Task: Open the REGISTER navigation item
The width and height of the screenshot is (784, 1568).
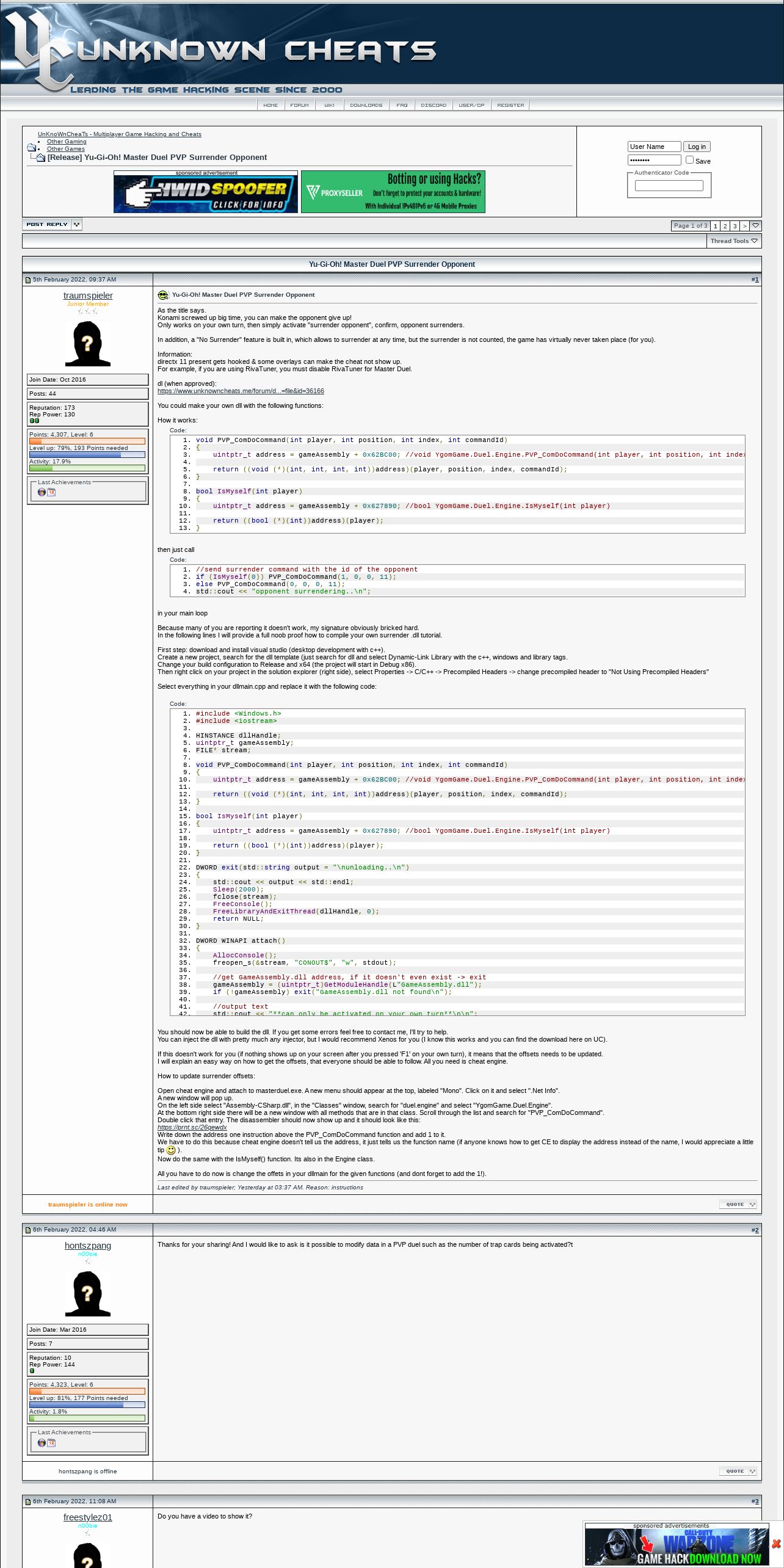Action: [510, 105]
